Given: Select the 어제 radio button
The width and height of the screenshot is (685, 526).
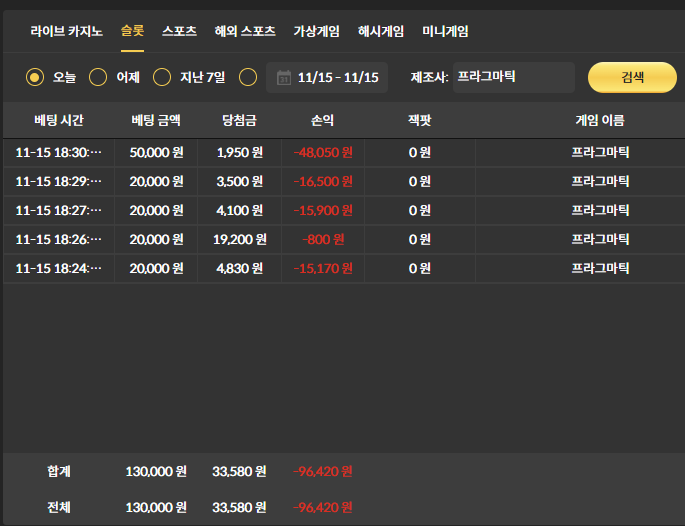Looking at the screenshot, I should tap(99, 77).
